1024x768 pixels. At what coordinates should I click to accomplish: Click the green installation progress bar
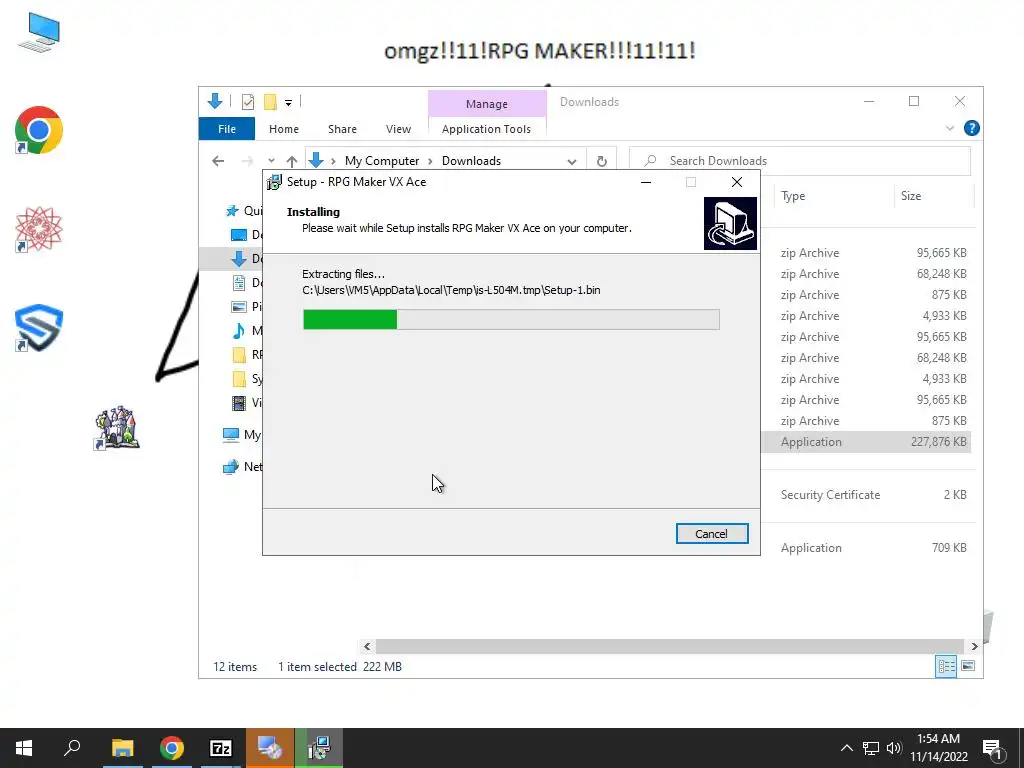pos(511,319)
